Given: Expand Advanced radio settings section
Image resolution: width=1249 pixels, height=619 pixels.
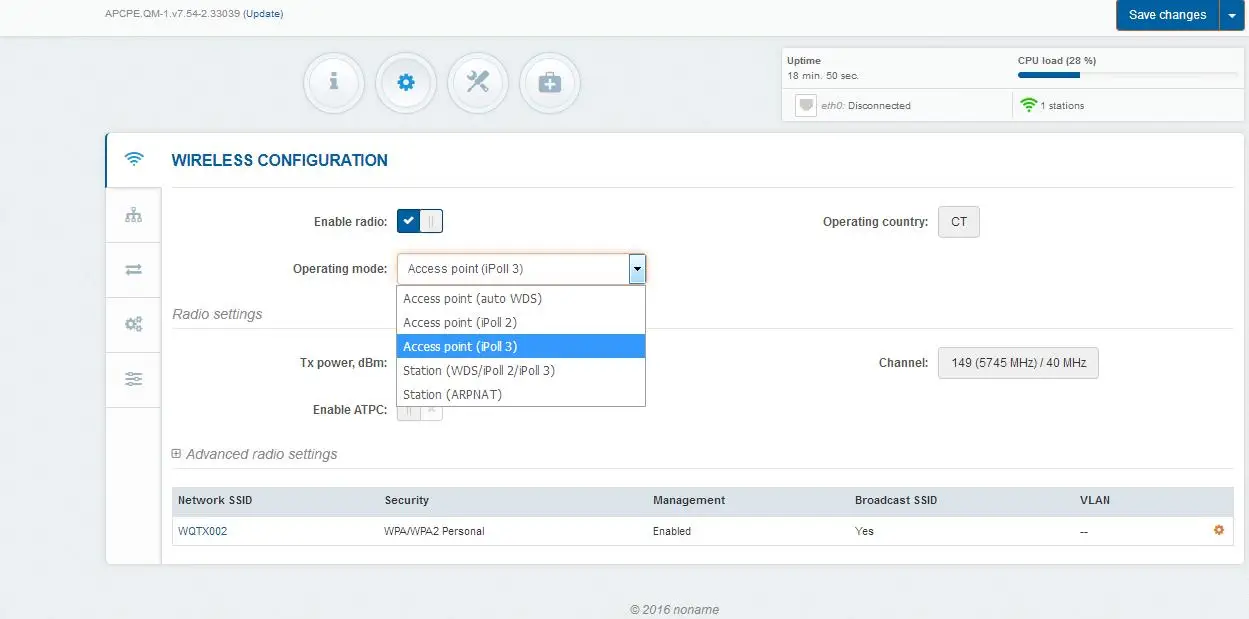Looking at the screenshot, I should coord(255,454).
